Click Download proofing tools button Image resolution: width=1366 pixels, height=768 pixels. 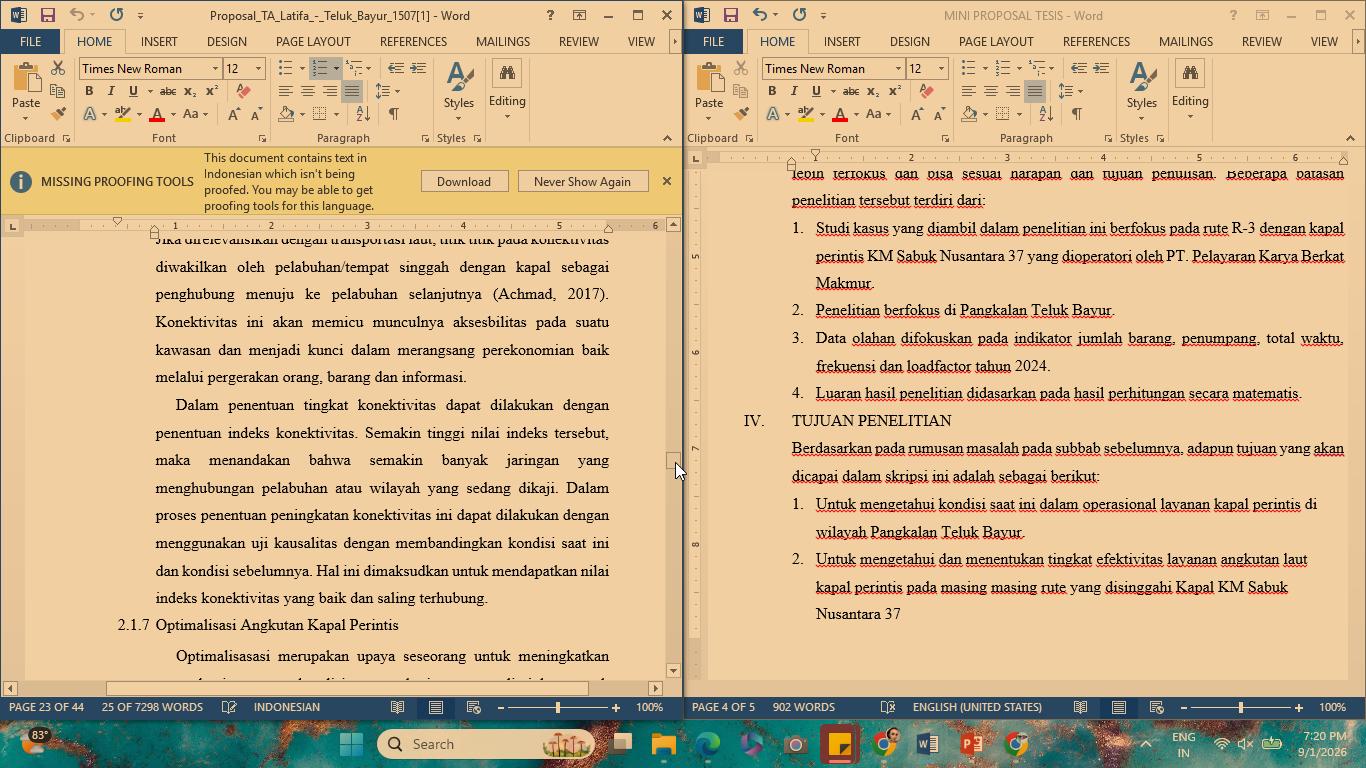[463, 181]
